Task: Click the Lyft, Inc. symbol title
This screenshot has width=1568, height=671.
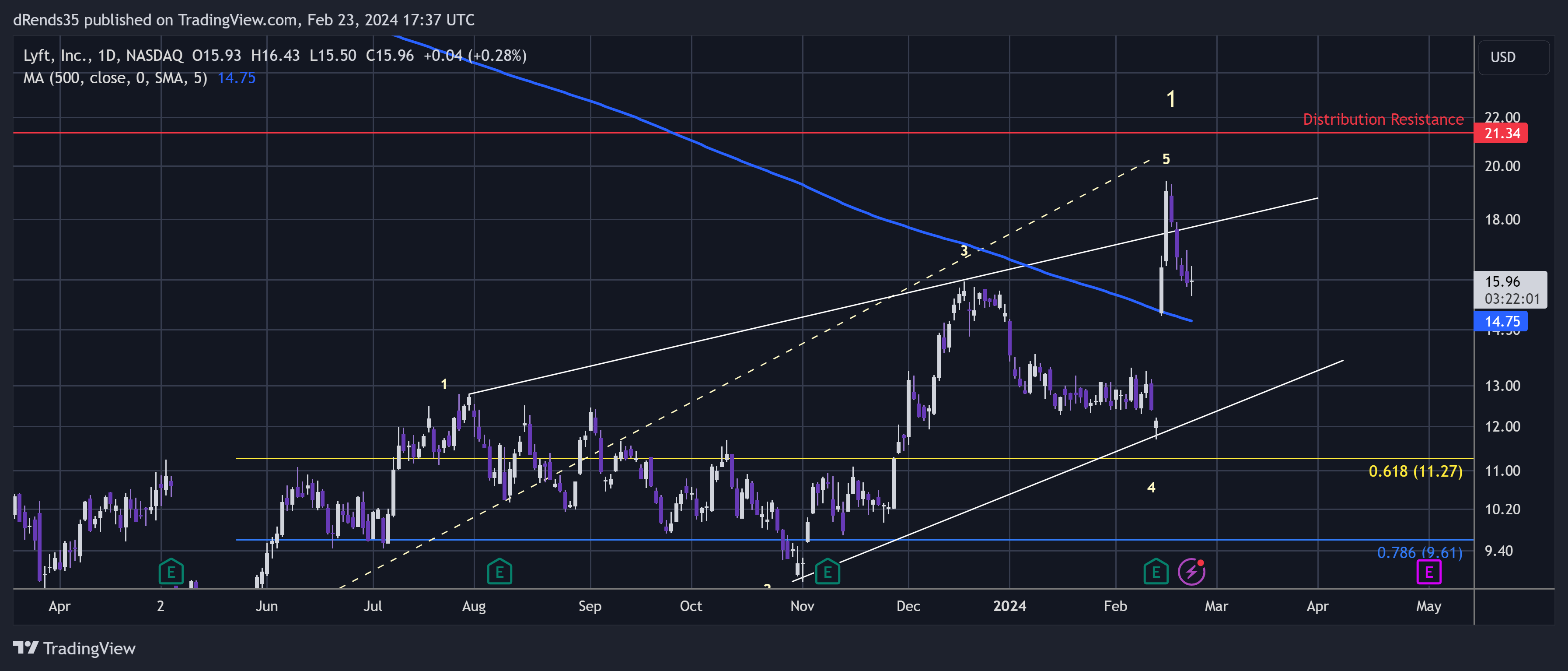Action: tap(57, 56)
